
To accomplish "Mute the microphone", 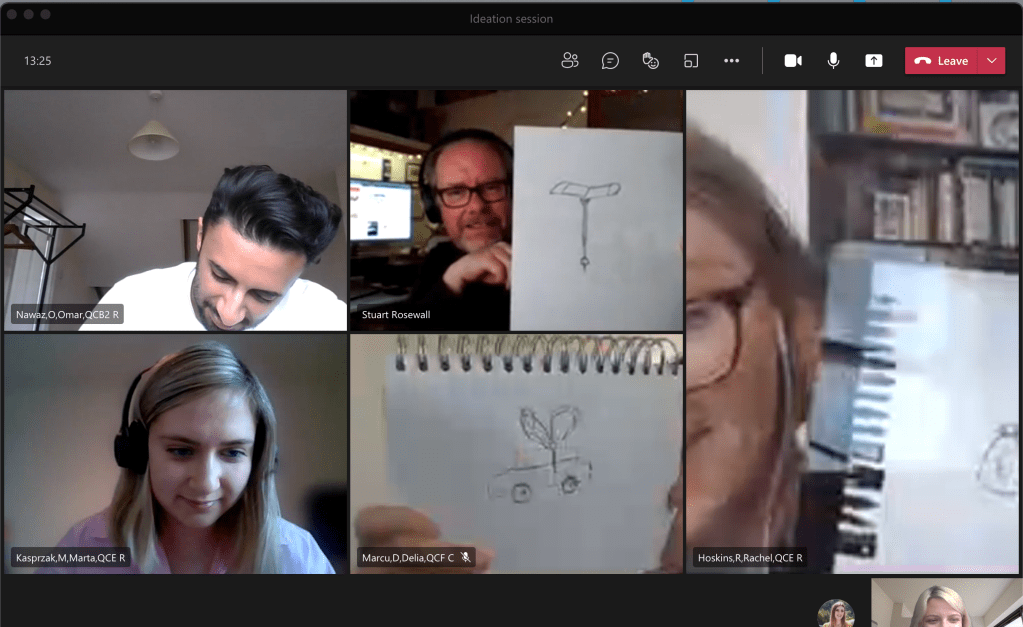I will click(833, 61).
